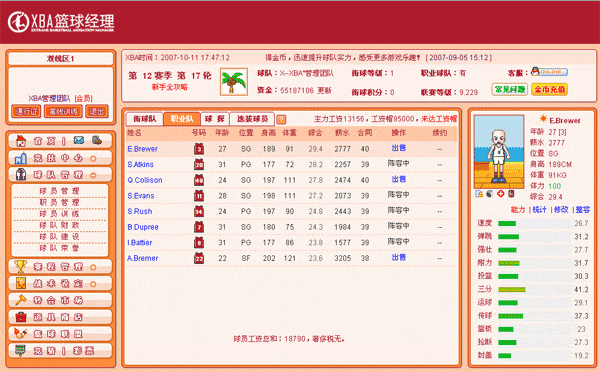This screenshot has height=372, width=600.
Task: Click B.Dupree's number 7 jersey icon
Action: pyautogui.click(x=199, y=227)
